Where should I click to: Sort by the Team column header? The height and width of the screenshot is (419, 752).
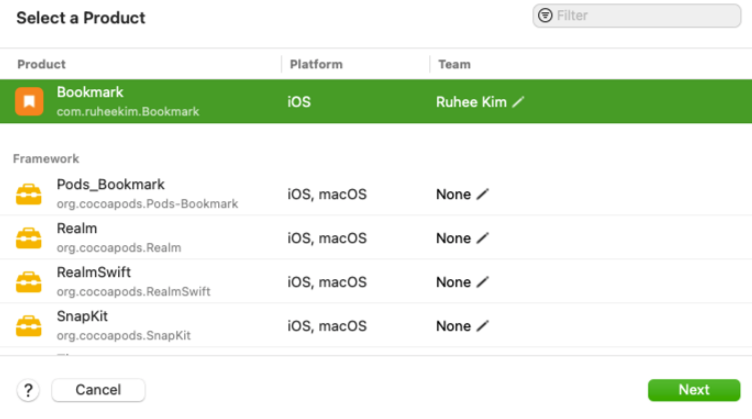(454, 64)
